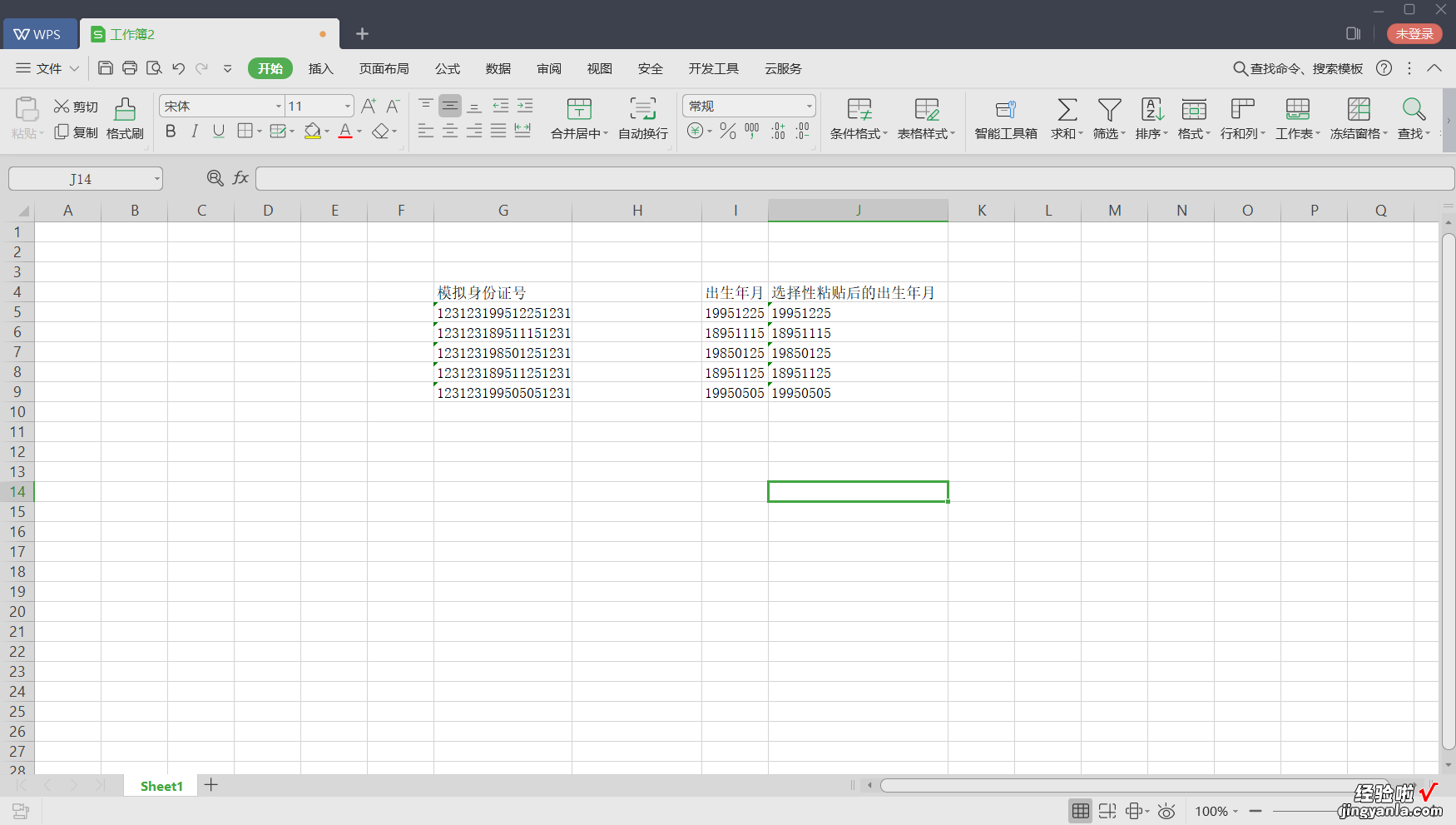1456x825 pixels.
Task: Open Table Style (表格样式)
Action: pyautogui.click(x=926, y=118)
